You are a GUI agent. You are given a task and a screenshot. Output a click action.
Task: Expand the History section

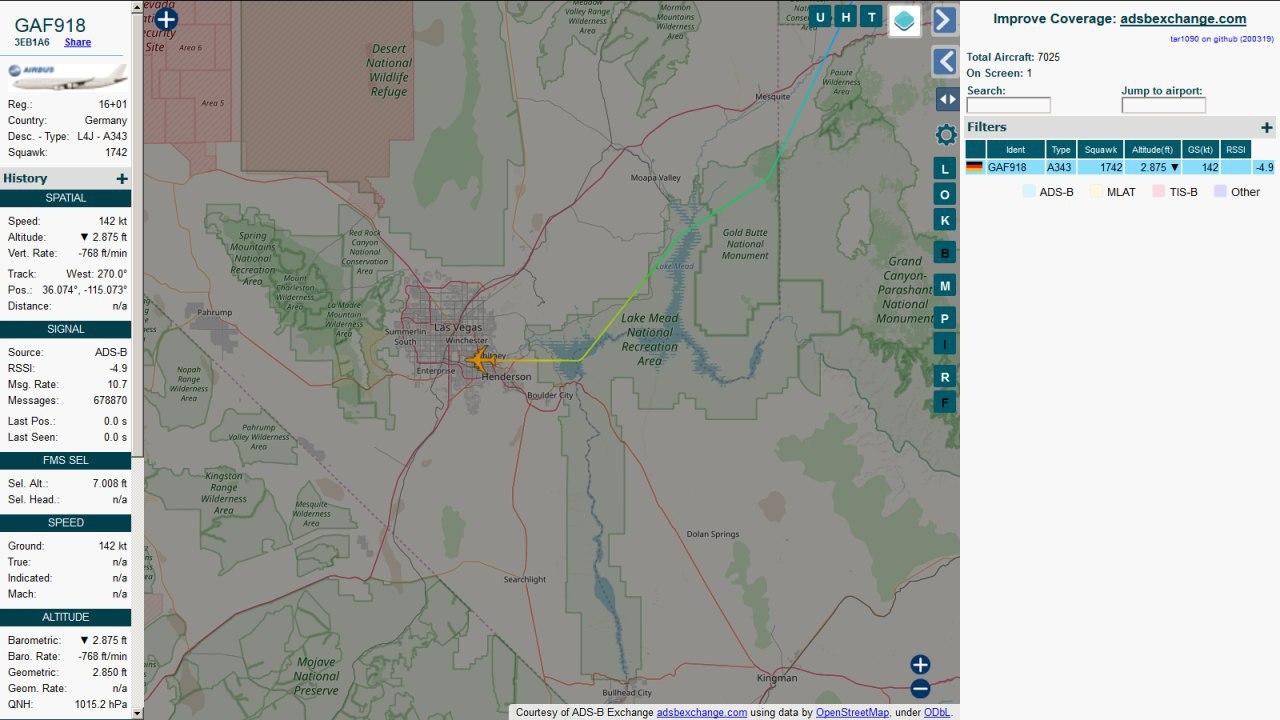pyautogui.click(x=122, y=179)
